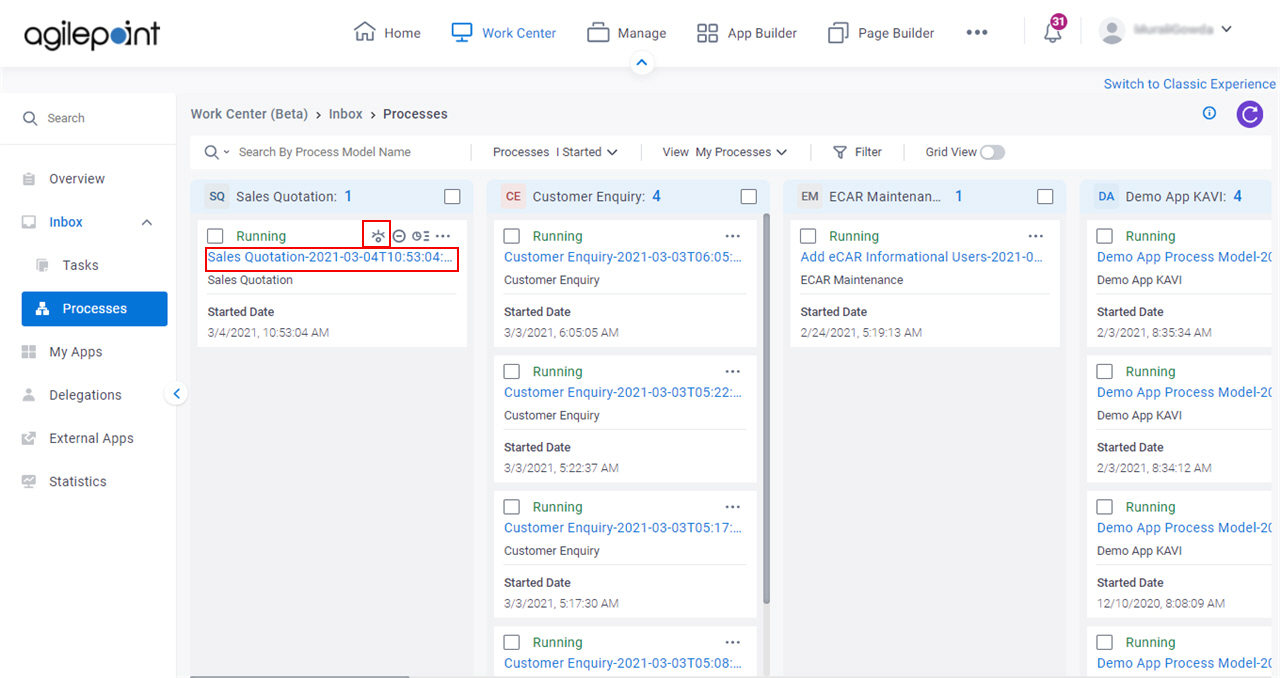The width and height of the screenshot is (1280, 678).
Task: Open ellipsis menu on Add eCAR Informational Users card
Action: 1036,236
